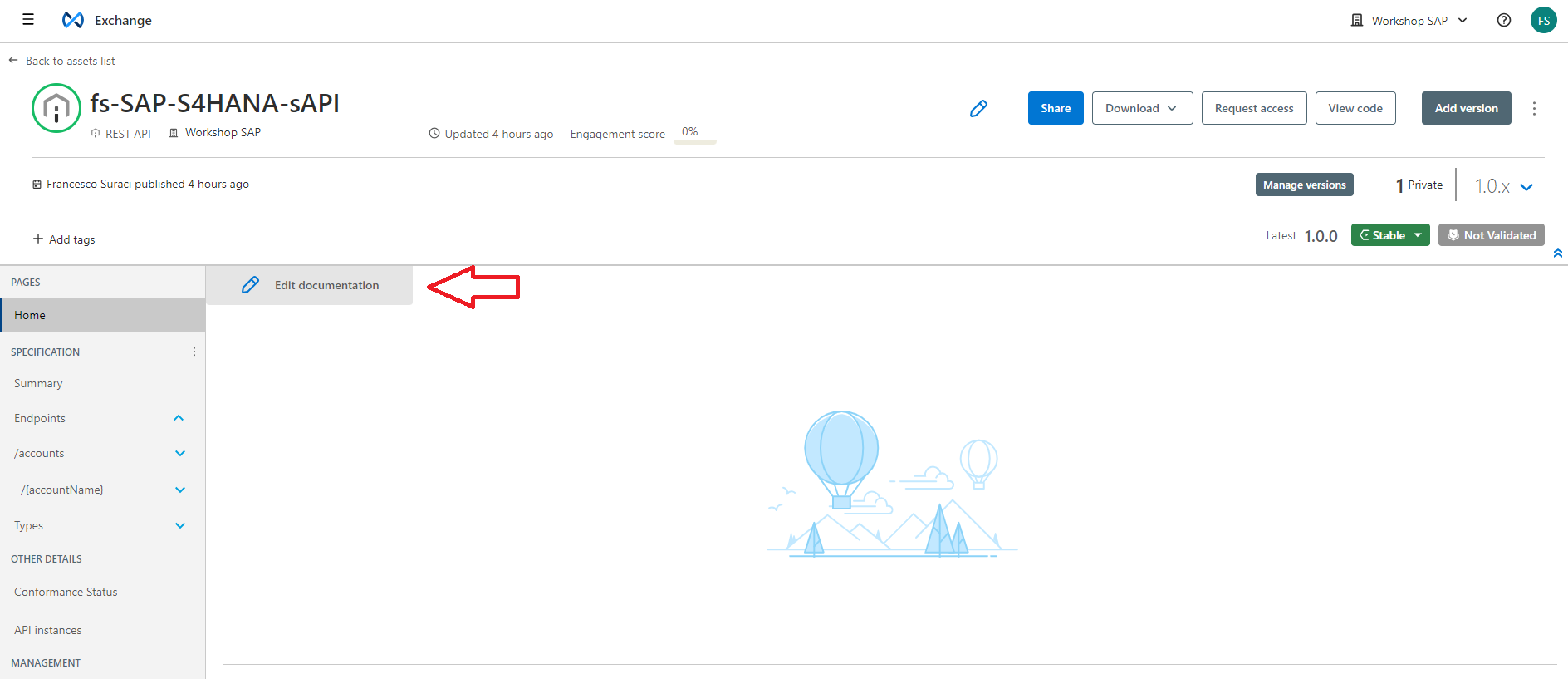The width and height of the screenshot is (1568, 679).
Task: Open the Stable lifecycle state dropdown
Action: click(1390, 235)
